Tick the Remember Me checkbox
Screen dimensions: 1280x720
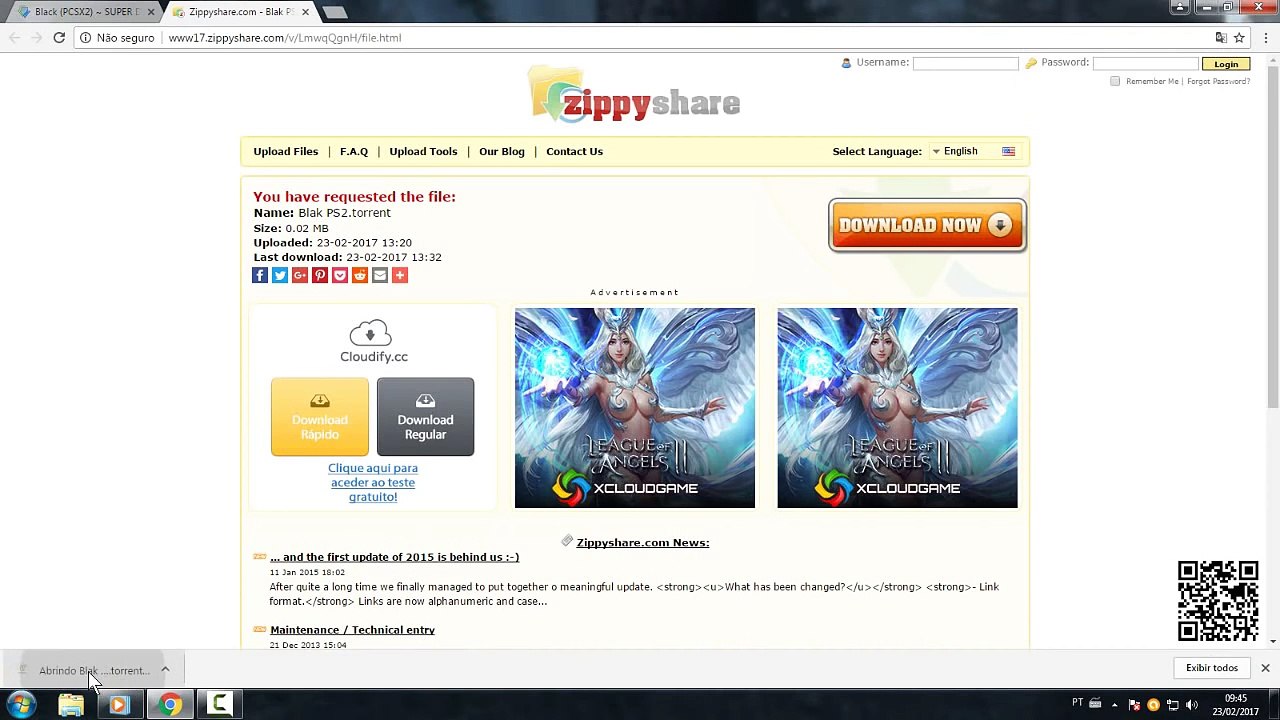coord(1115,81)
